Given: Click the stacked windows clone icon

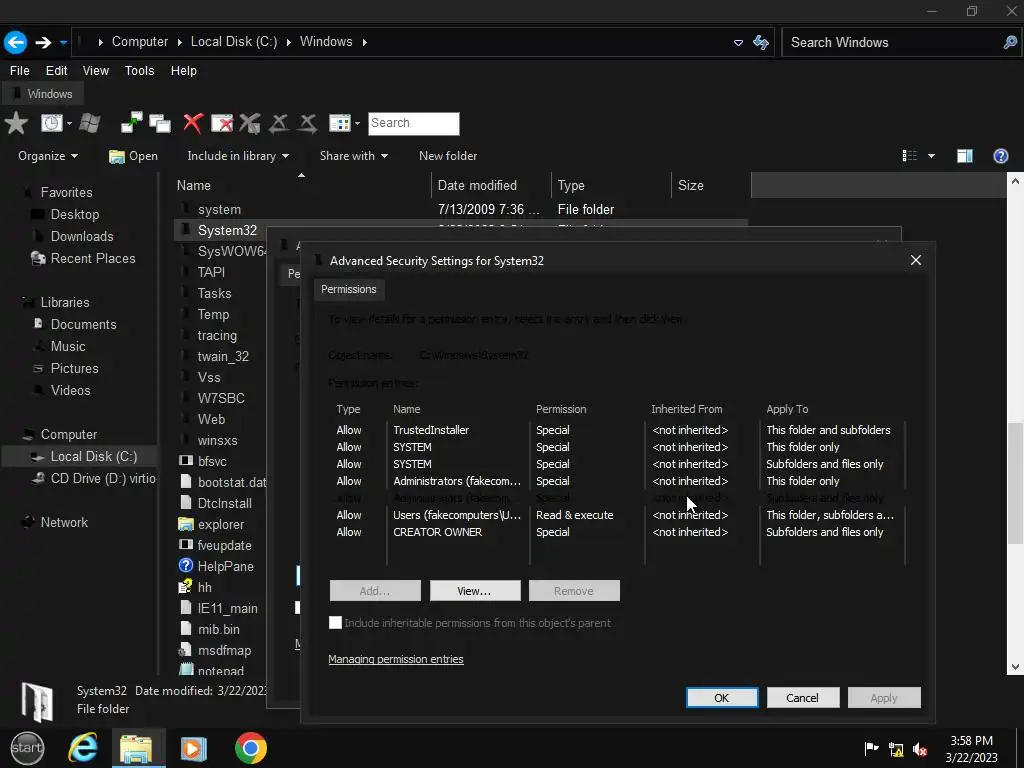Looking at the screenshot, I should point(160,123).
